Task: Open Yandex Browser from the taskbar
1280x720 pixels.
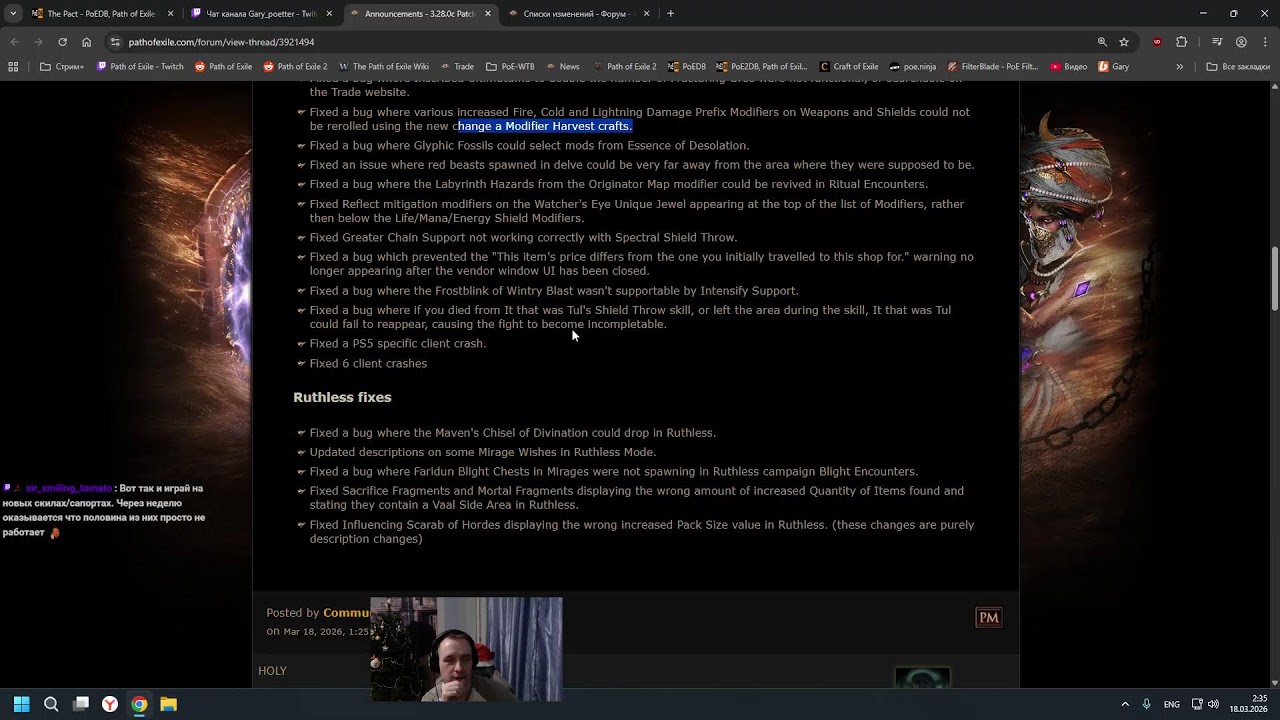Action: point(110,704)
